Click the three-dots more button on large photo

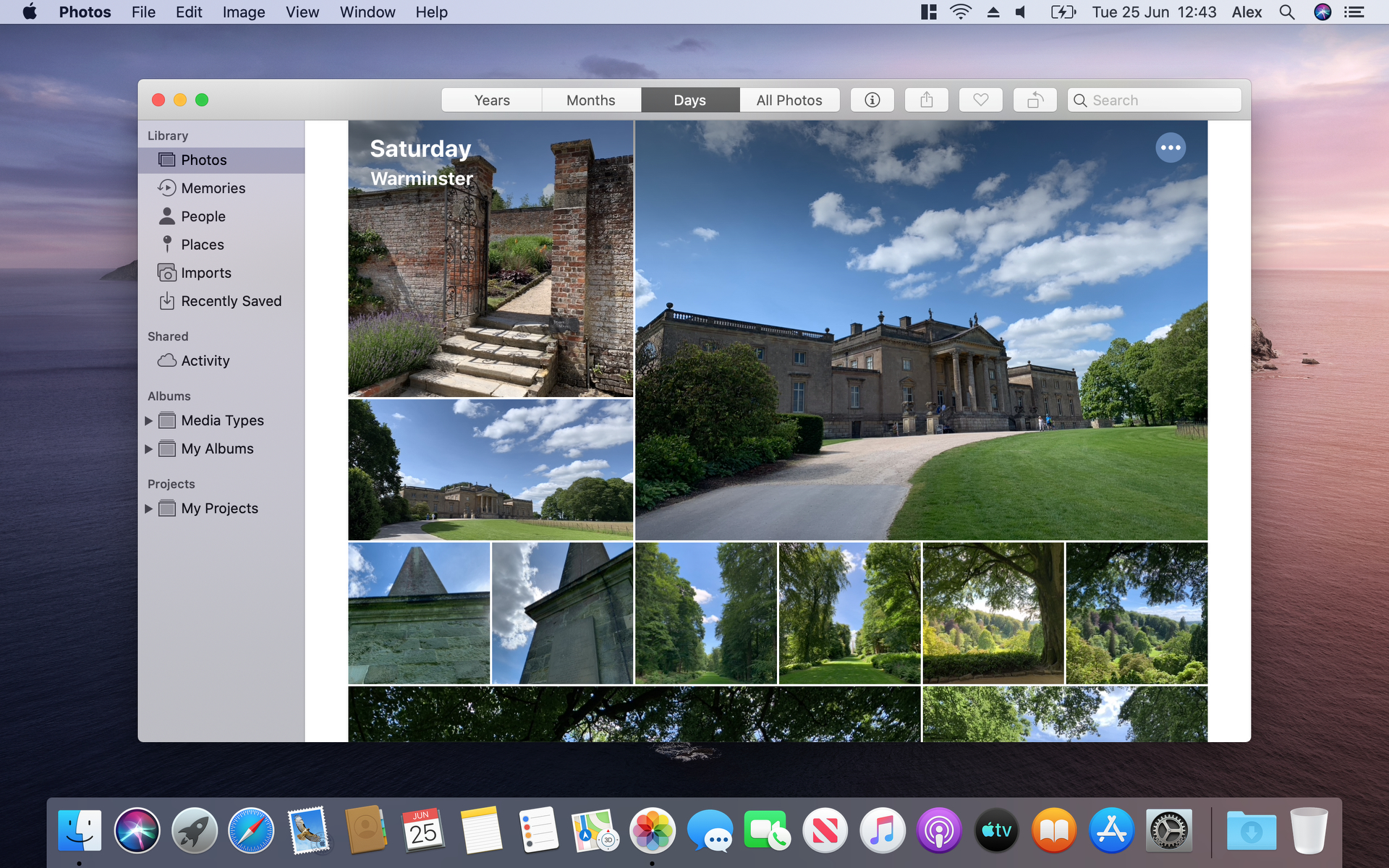1171,148
